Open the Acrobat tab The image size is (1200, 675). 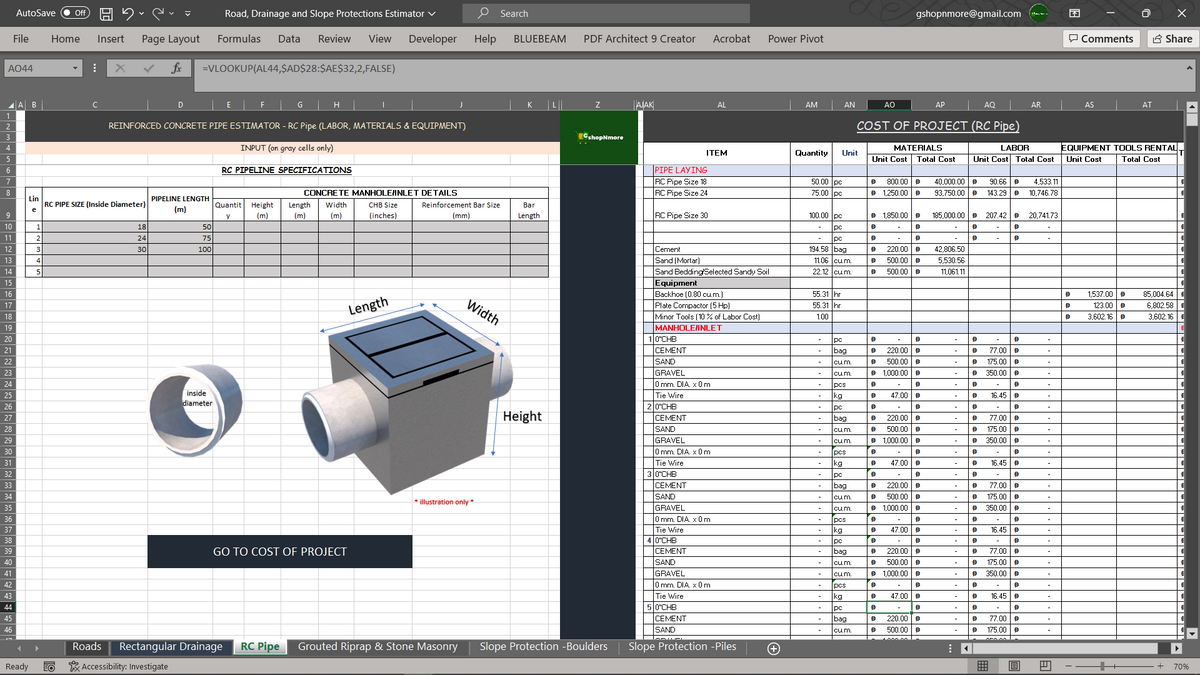pos(731,39)
